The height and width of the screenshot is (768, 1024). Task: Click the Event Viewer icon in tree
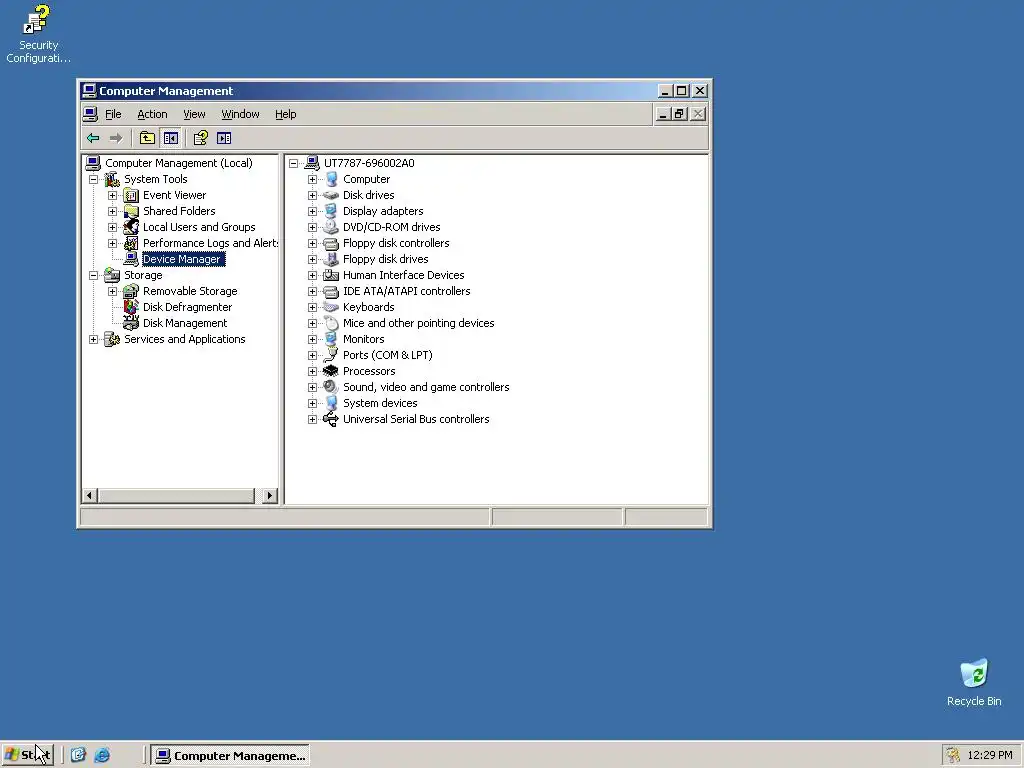[x=131, y=195]
